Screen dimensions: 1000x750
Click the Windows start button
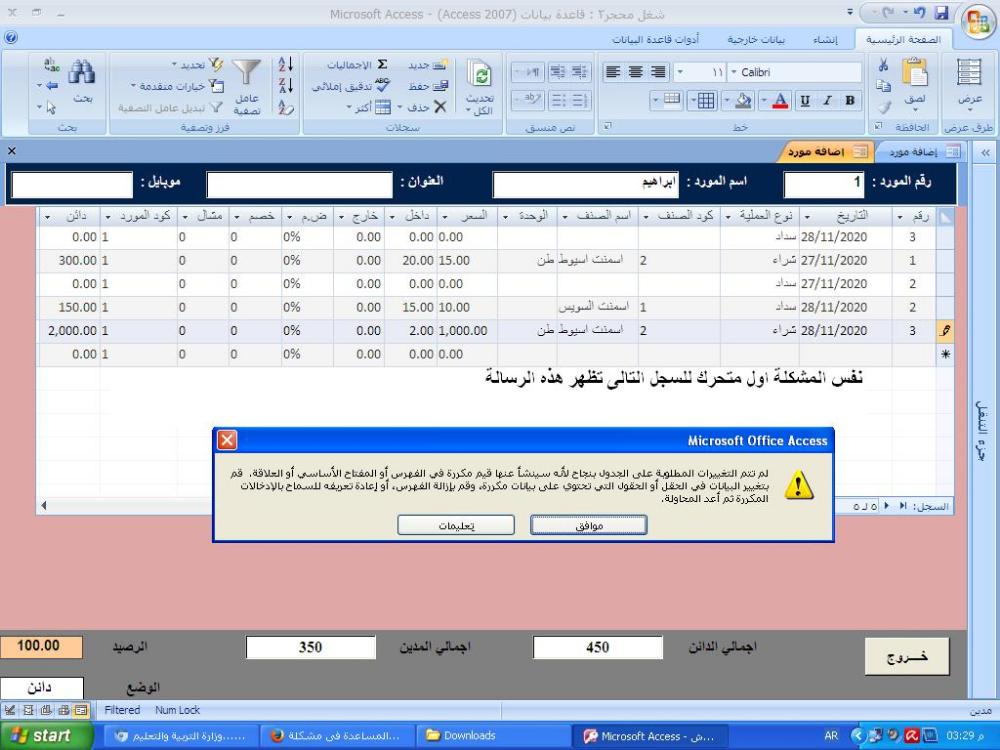tap(47, 736)
